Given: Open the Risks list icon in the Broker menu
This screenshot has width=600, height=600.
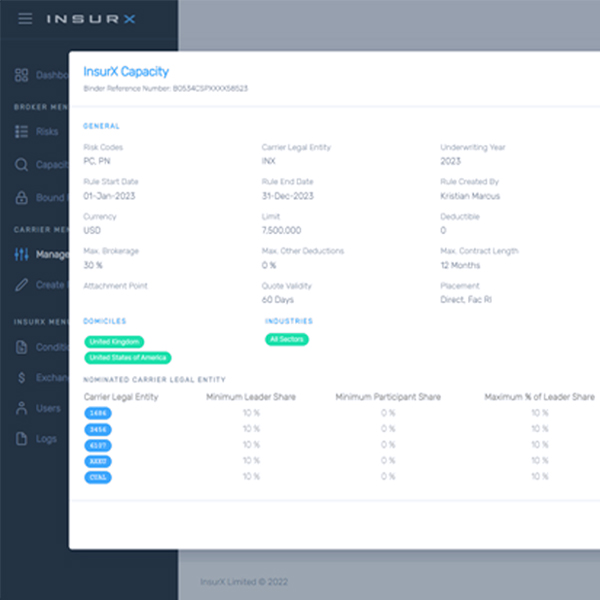Looking at the screenshot, I should point(21,131).
